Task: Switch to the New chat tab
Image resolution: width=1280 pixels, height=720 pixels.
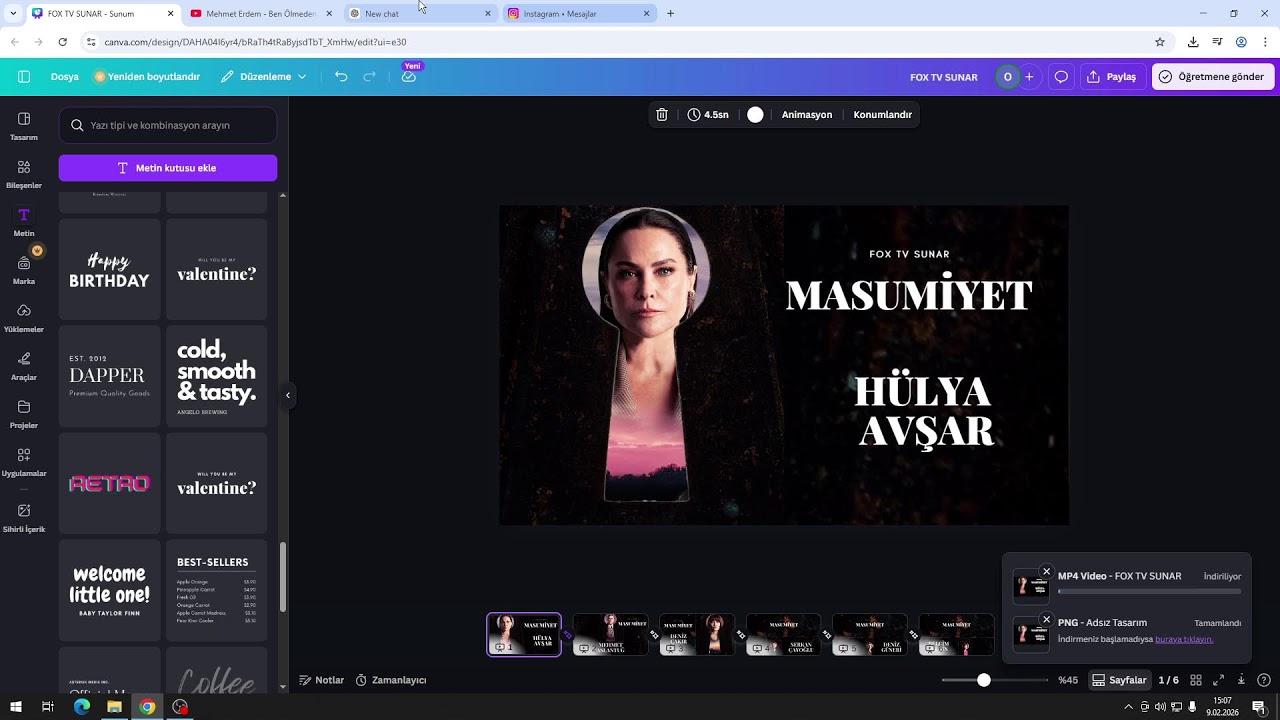Action: tap(420, 13)
